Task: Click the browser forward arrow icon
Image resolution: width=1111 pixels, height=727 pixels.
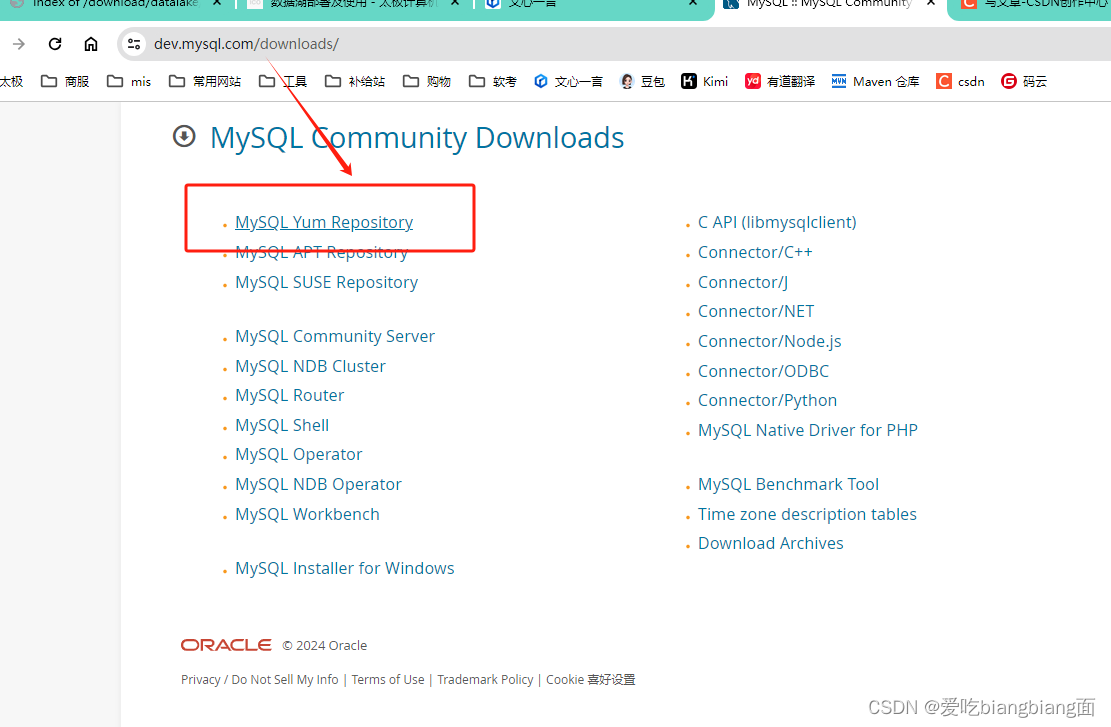Action: coord(19,44)
